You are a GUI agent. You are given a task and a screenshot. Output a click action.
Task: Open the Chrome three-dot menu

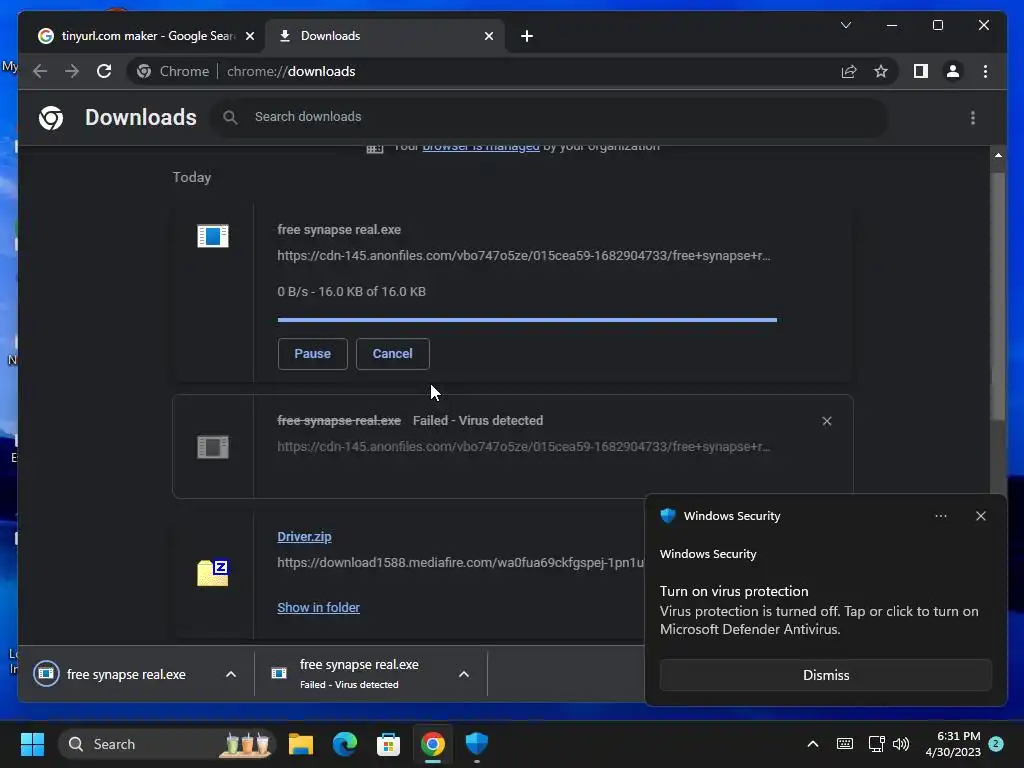pos(985,71)
